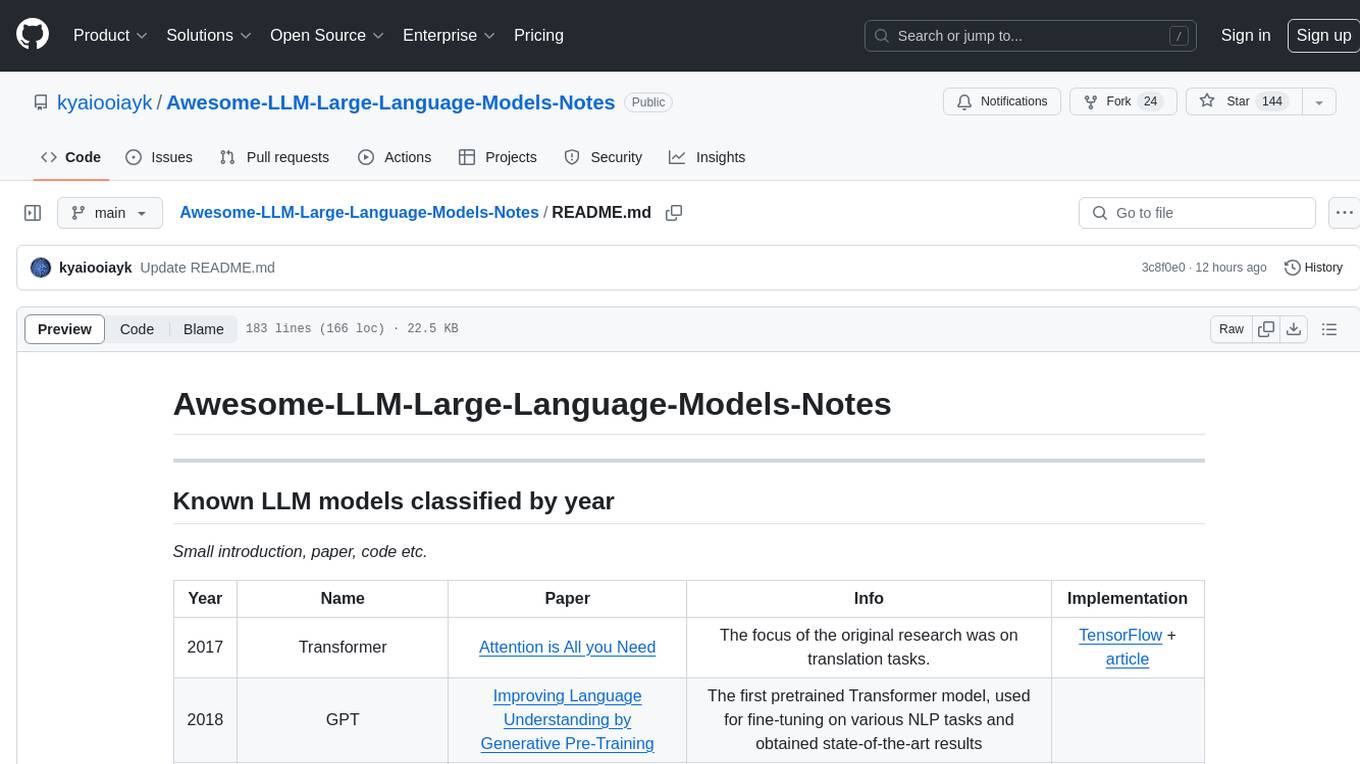Switch to Blame view
Viewport: 1360px width, 764px height.
point(204,329)
